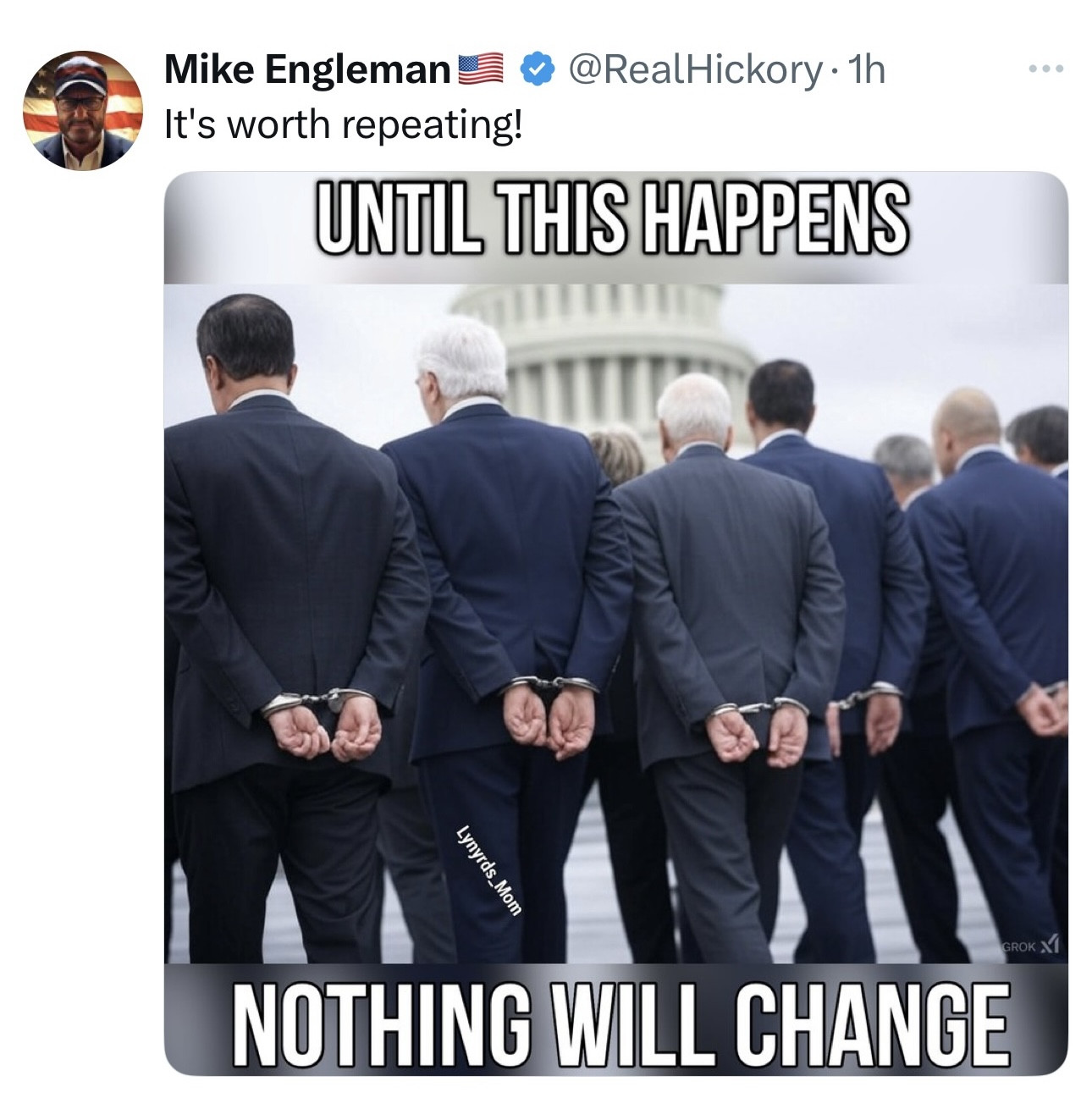Click the NOTHING WILL CHANGE caption

click(x=620, y=1023)
